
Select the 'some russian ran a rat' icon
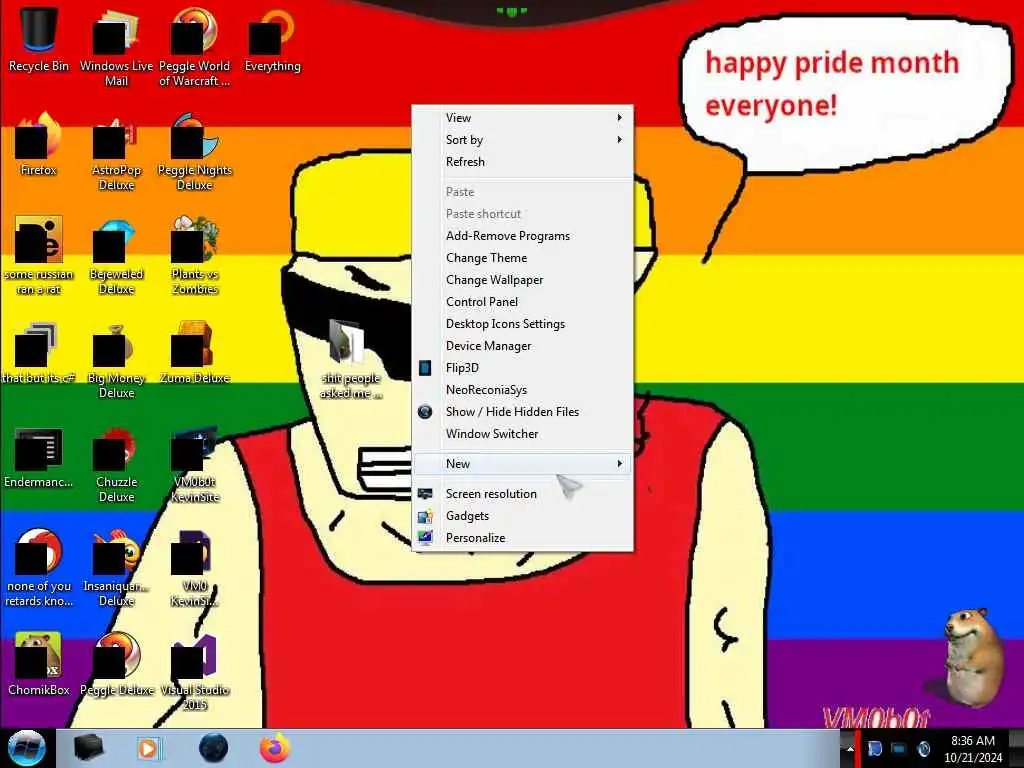pyautogui.click(x=39, y=255)
